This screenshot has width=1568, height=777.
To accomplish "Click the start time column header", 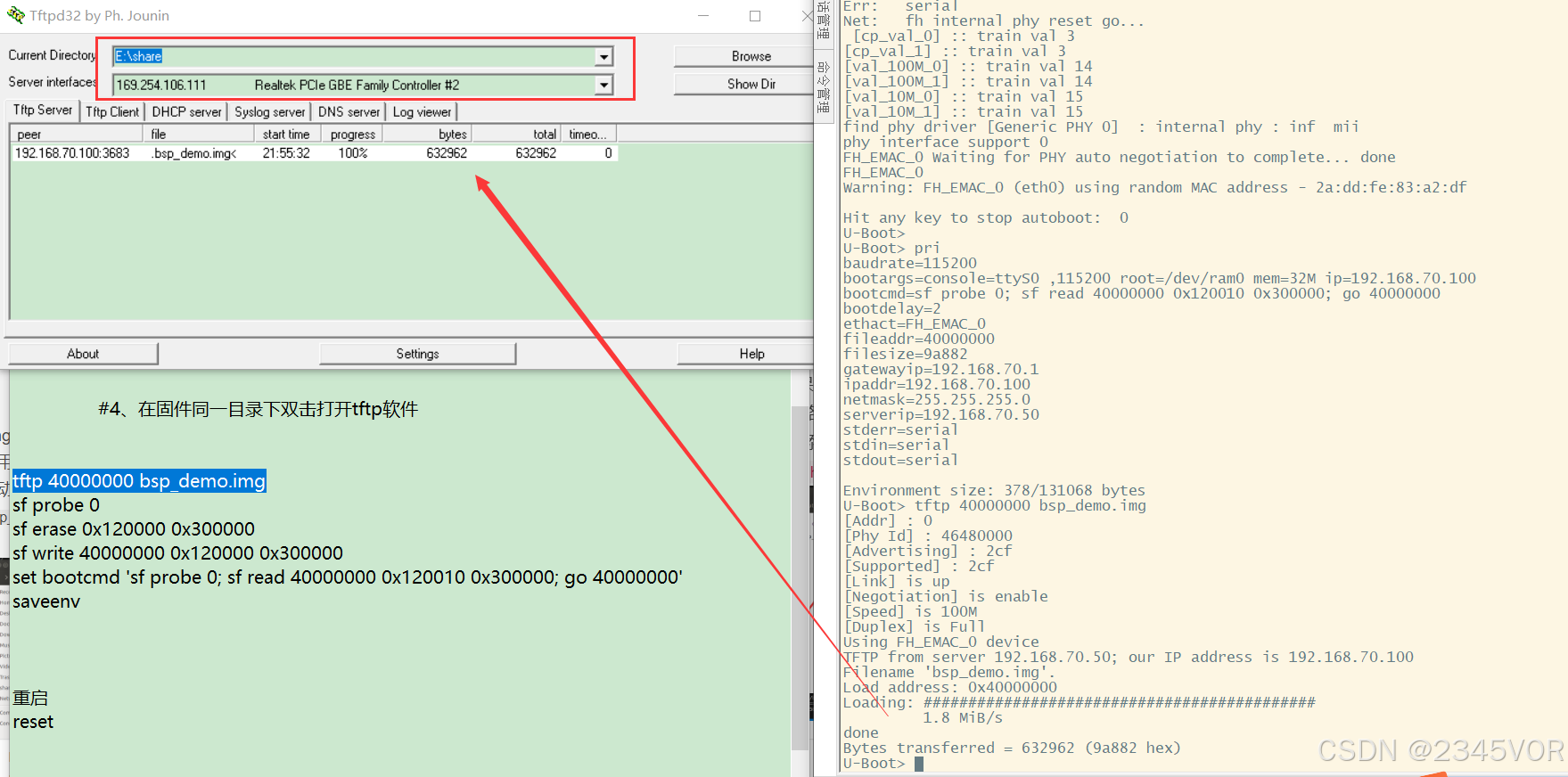I will pos(286,134).
